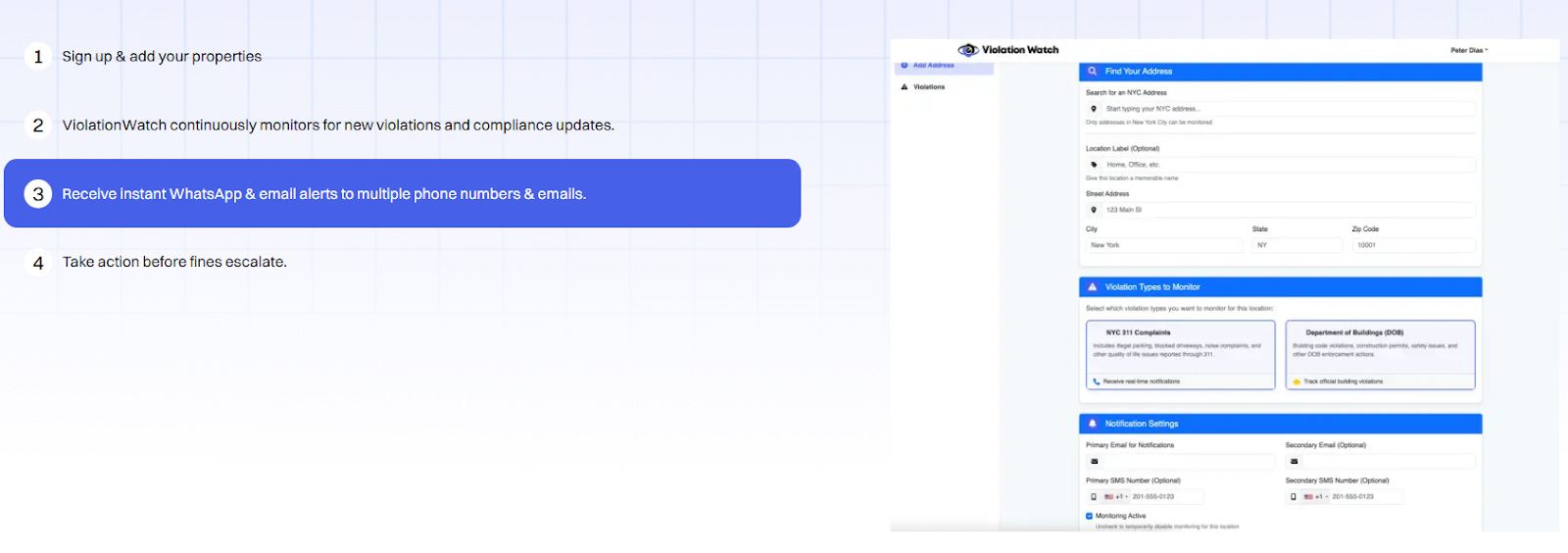Screen dimensions: 1568x553
Task: Click the magnifier icon in Find Your Address header
Action: [x=1092, y=72]
